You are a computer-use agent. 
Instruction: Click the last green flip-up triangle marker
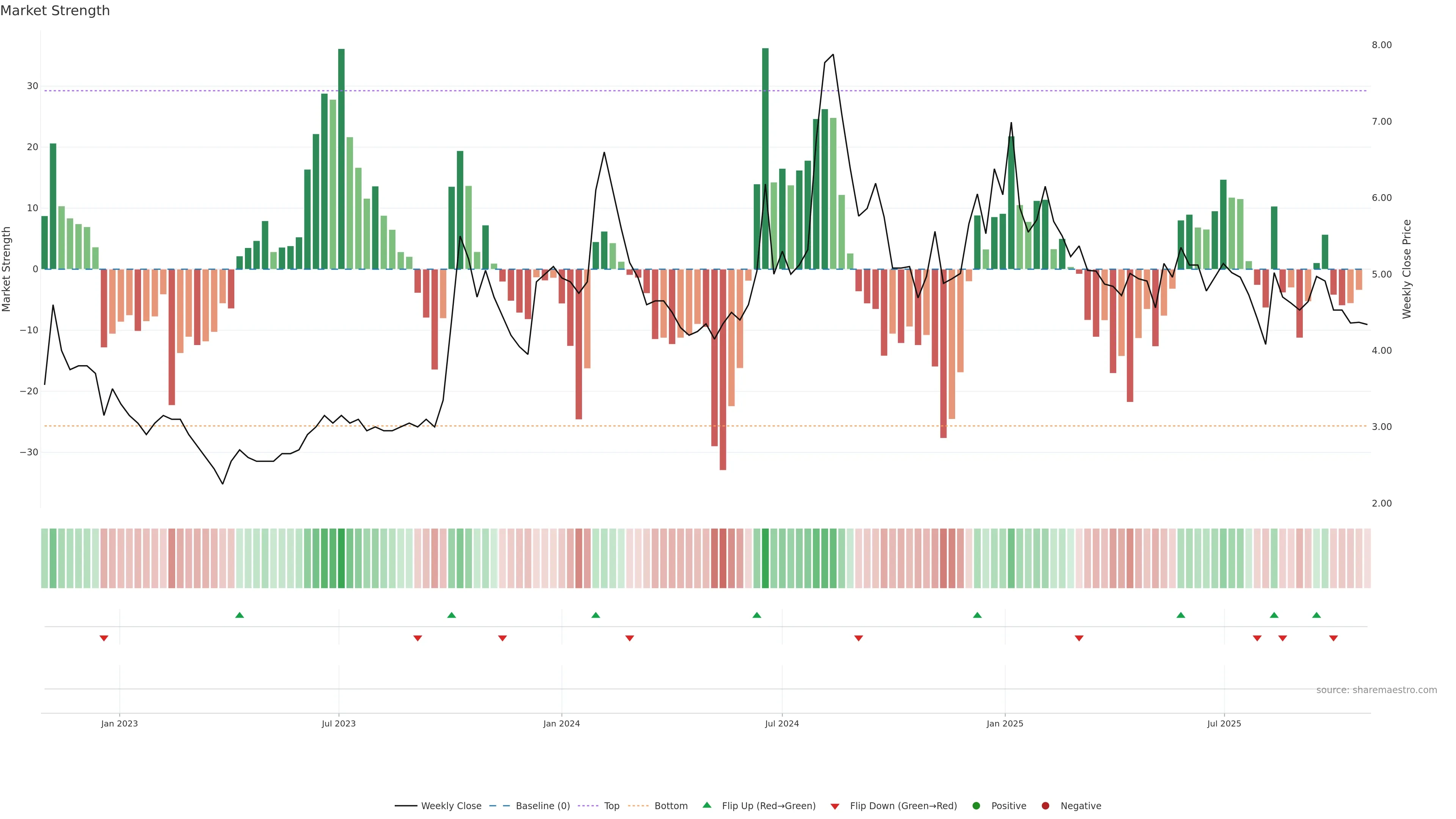[x=1316, y=615]
